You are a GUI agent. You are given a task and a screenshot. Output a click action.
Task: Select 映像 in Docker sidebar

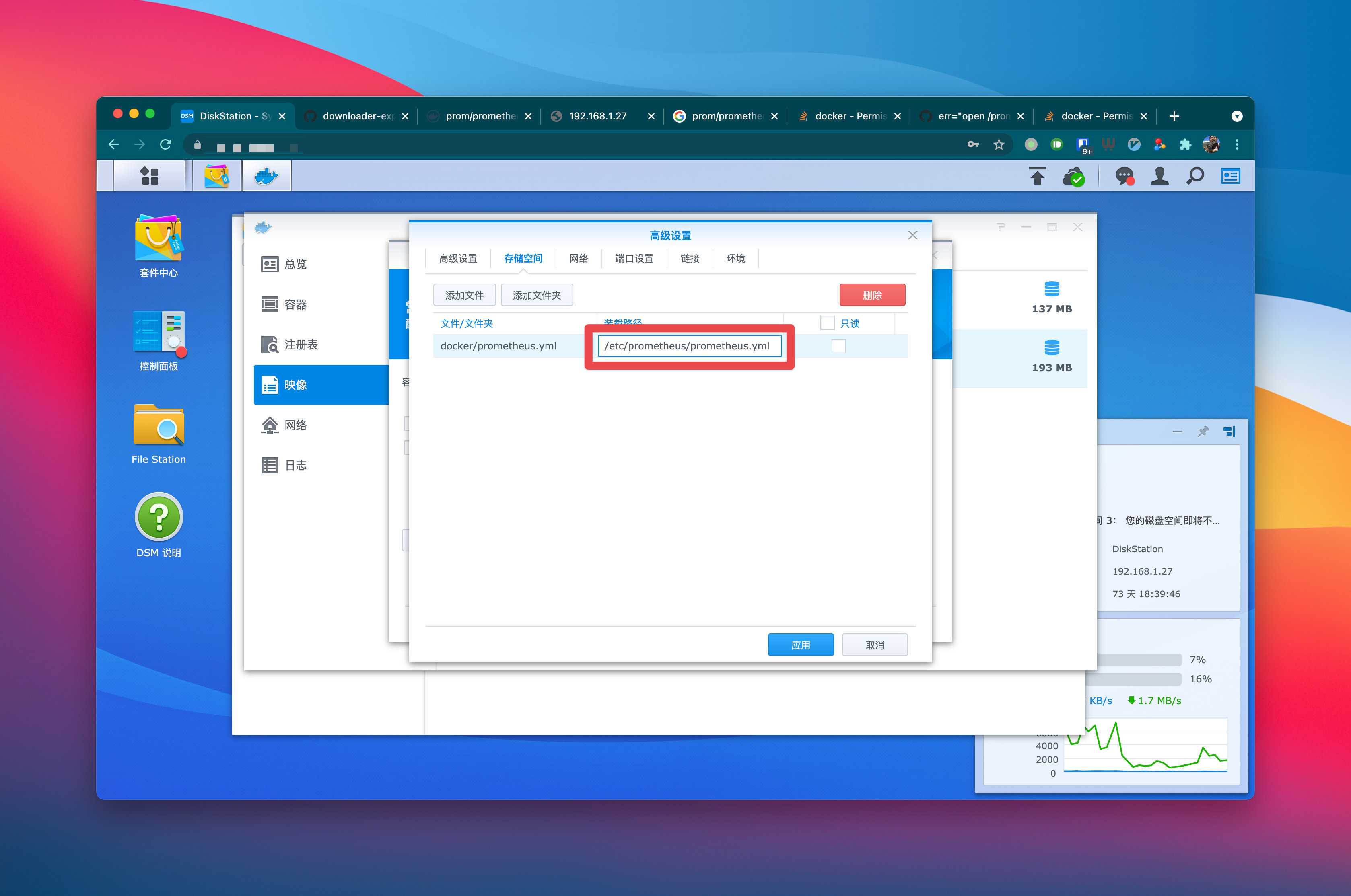(x=321, y=384)
